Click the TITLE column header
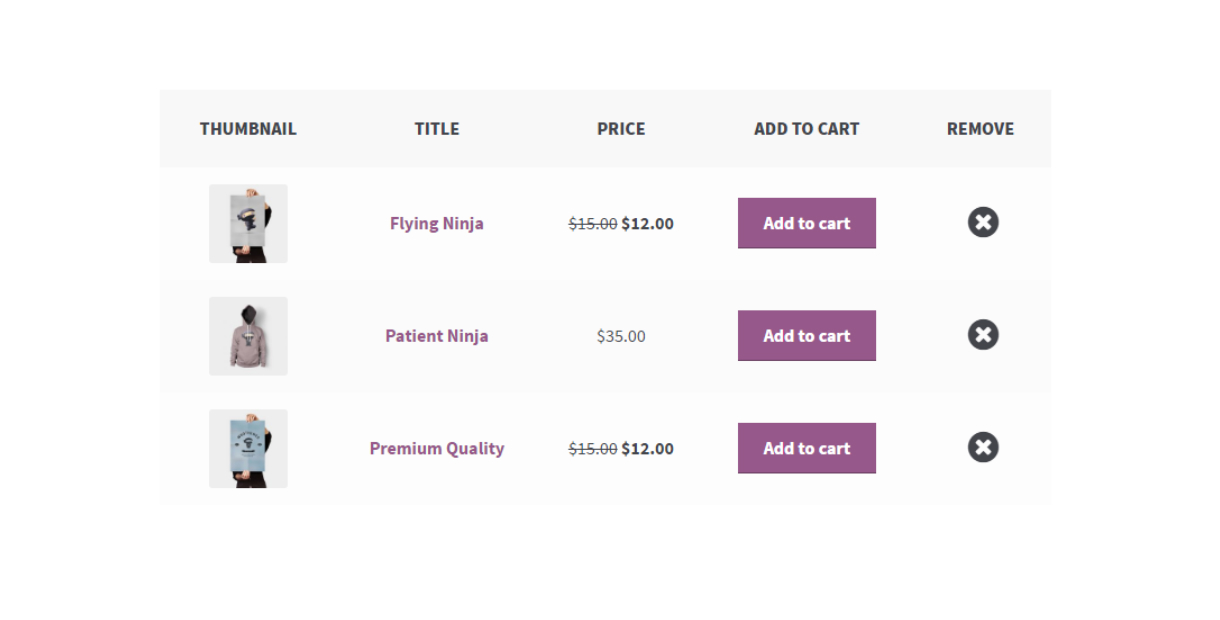 [436, 128]
